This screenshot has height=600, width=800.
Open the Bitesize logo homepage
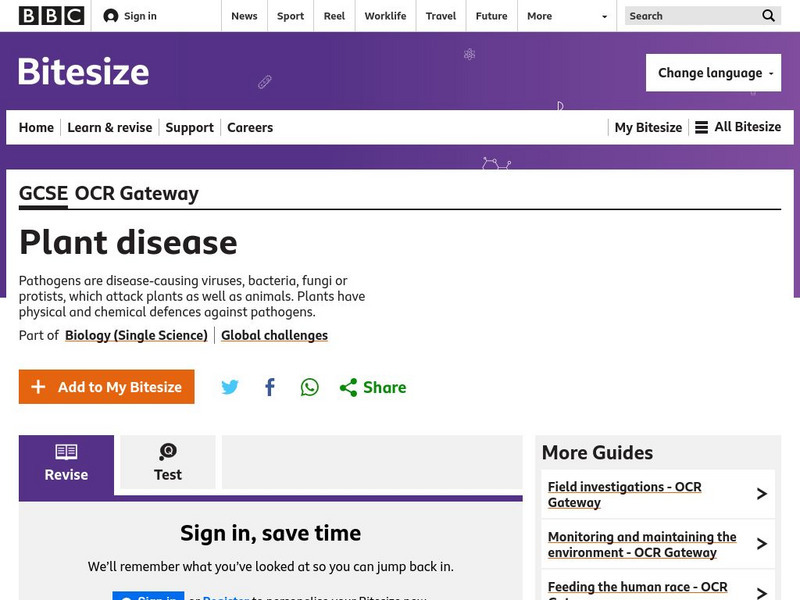point(84,71)
